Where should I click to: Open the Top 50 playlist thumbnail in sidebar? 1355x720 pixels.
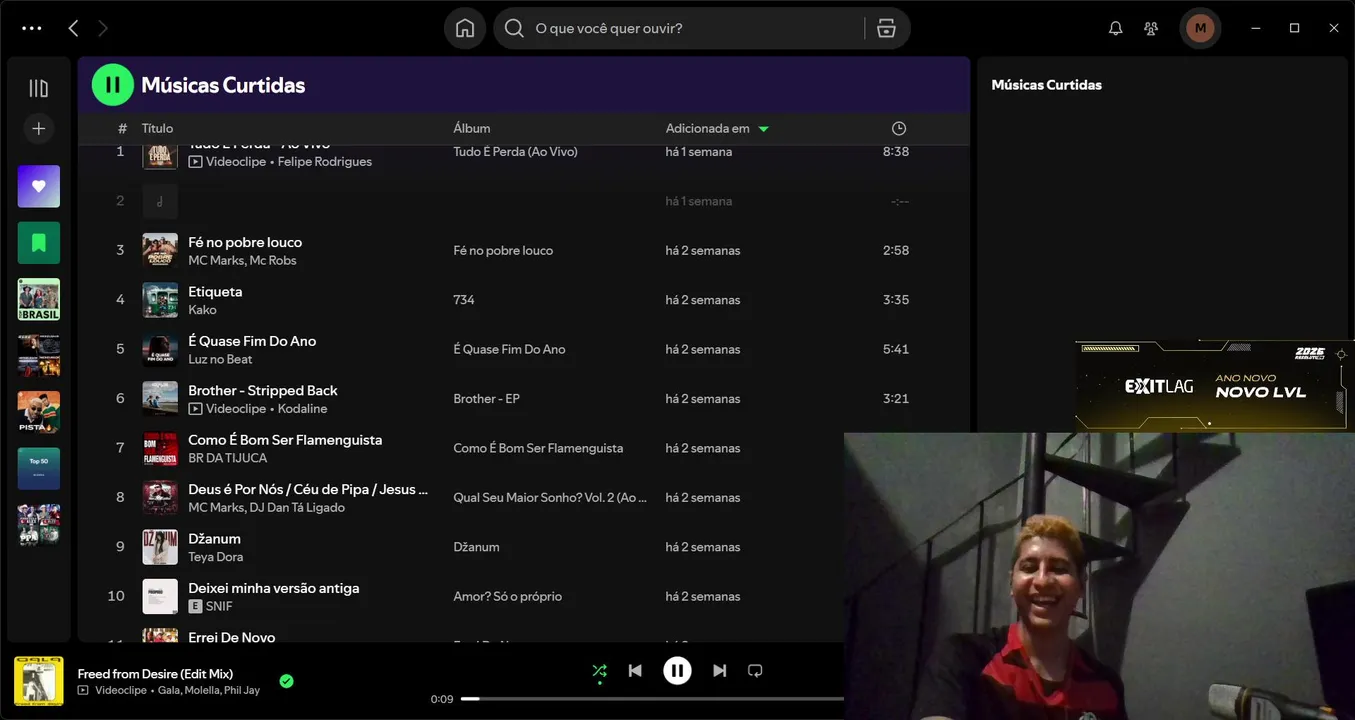tap(39, 468)
